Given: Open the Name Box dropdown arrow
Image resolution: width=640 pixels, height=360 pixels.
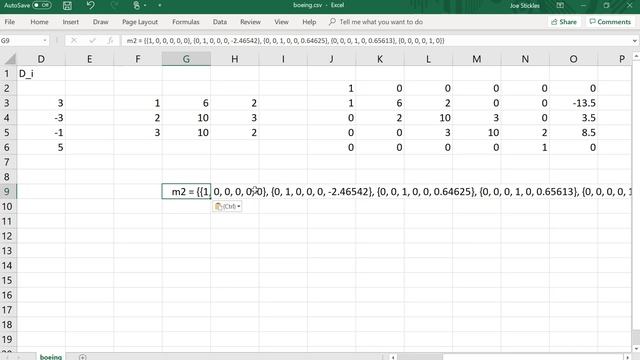Looking at the screenshot, I should (x=44, y=40).
